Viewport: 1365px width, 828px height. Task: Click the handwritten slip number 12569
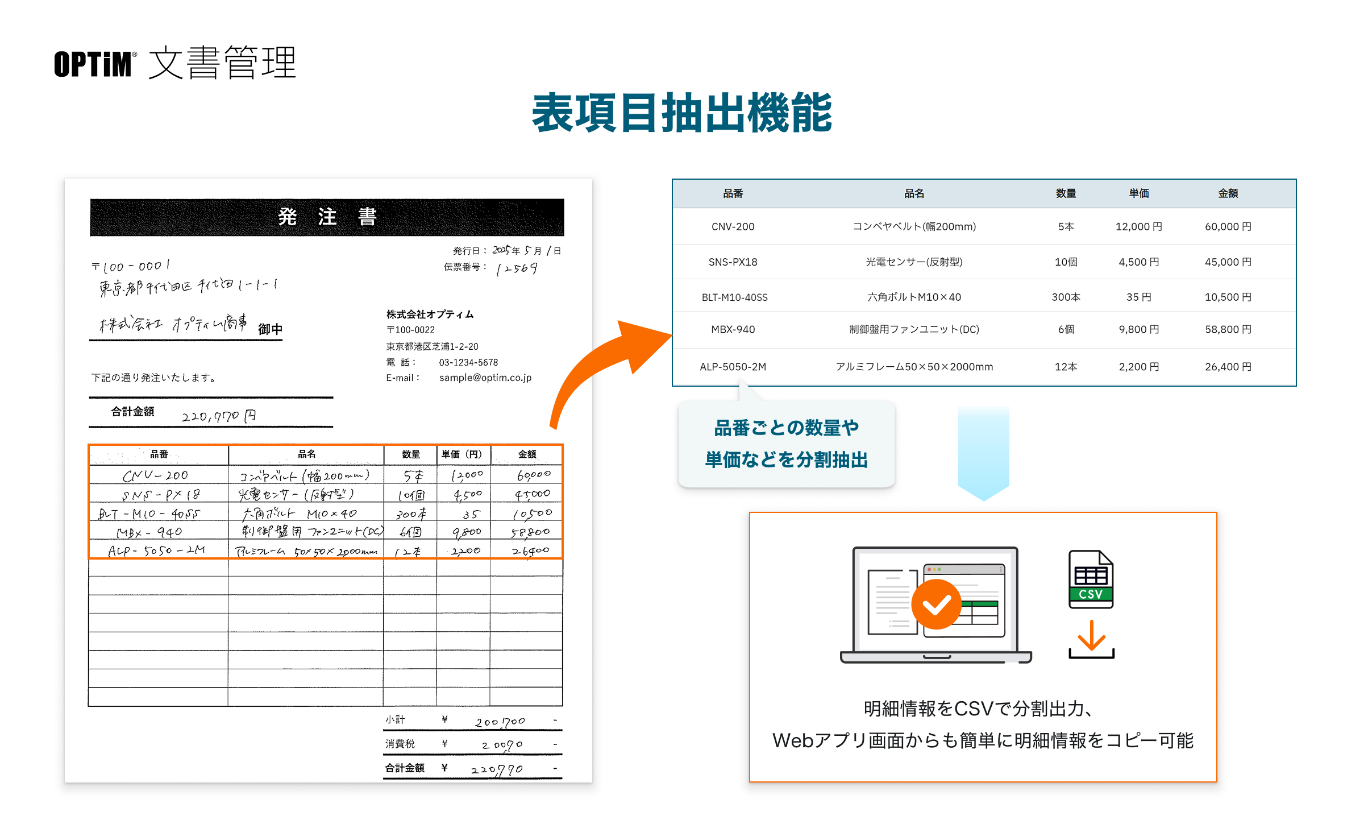pyautogui.click(x=517, y=268)
